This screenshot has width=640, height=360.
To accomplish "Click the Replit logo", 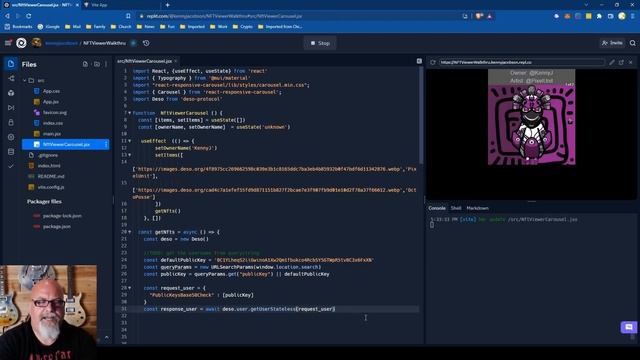I will 21,43.
